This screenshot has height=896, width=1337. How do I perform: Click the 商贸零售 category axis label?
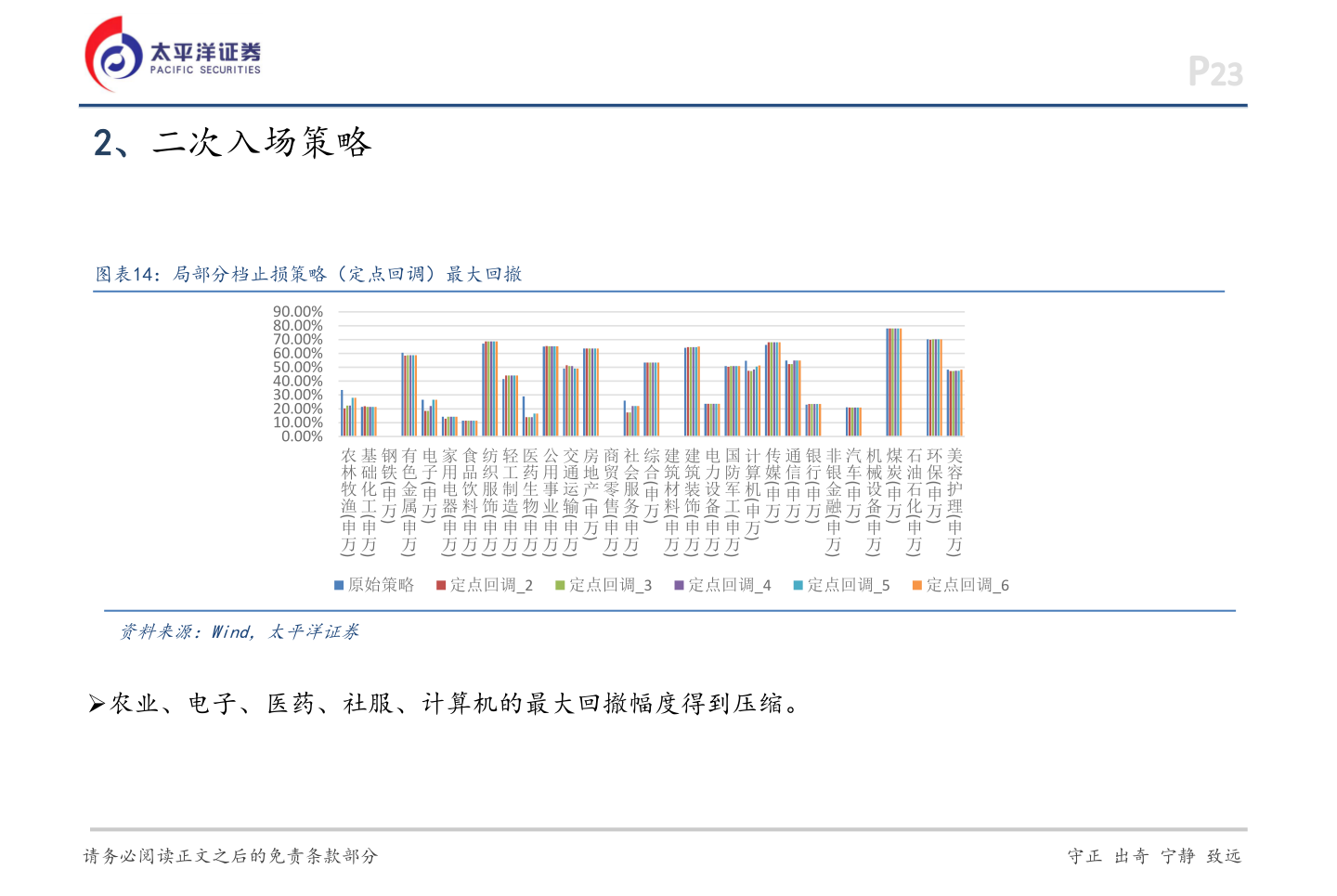pos(612,501)
